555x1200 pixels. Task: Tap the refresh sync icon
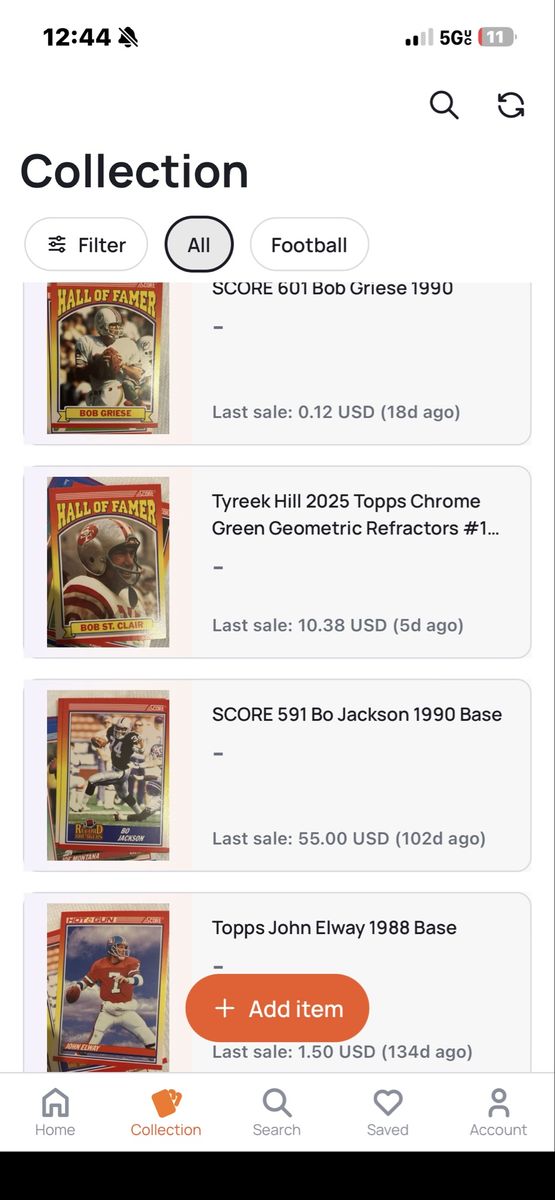pyautogui.click(x=511, y=105)
